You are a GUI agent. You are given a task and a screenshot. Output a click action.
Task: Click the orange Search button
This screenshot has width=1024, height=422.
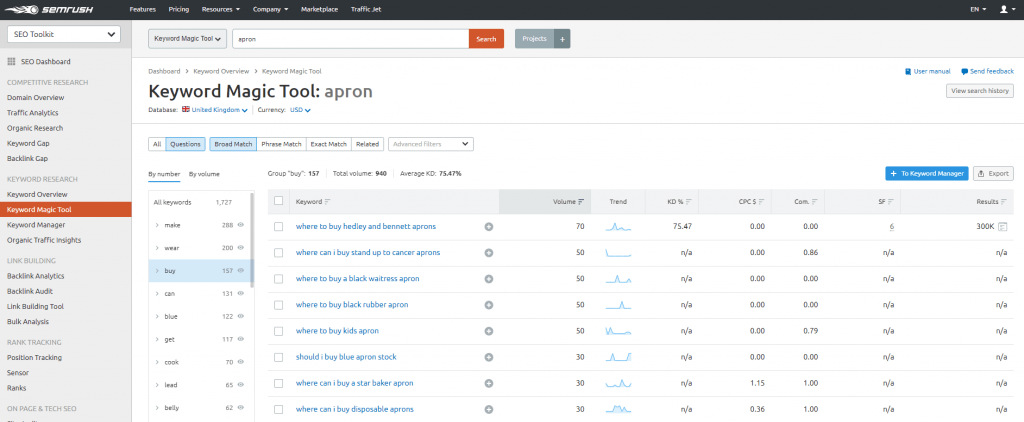pos(487,39)
